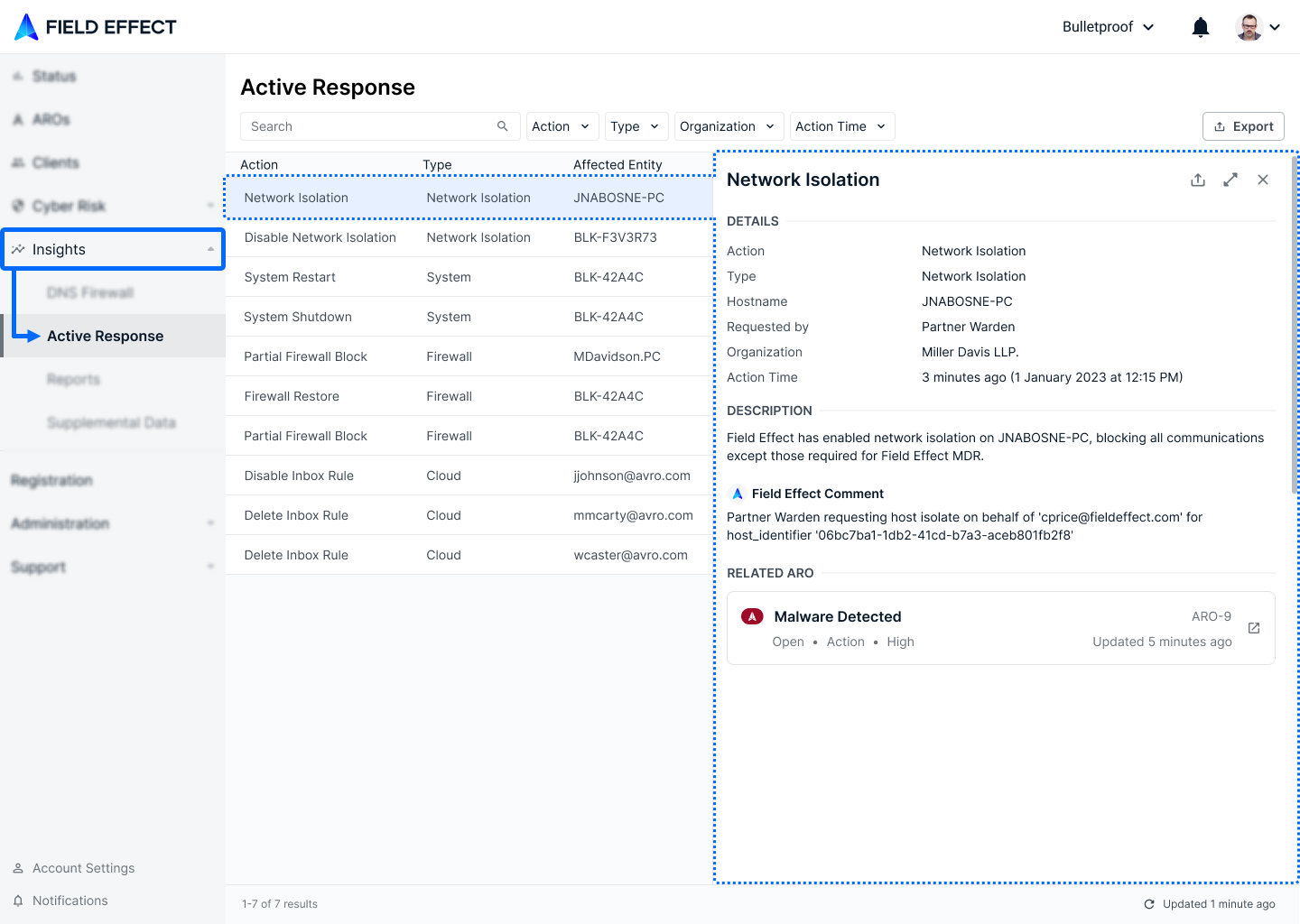Open Notifications link in sidebar
This screenshot has width=1300, height=924.
70,901
